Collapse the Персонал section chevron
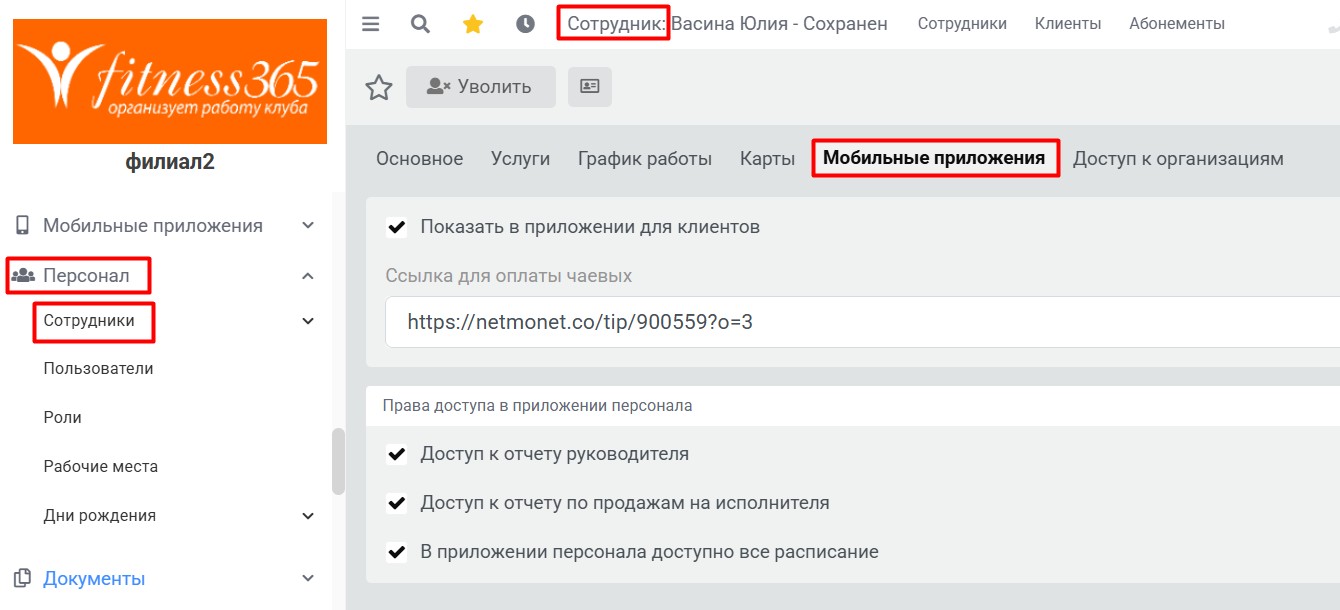The image size is (1340, 610). [x=308, y=275]
